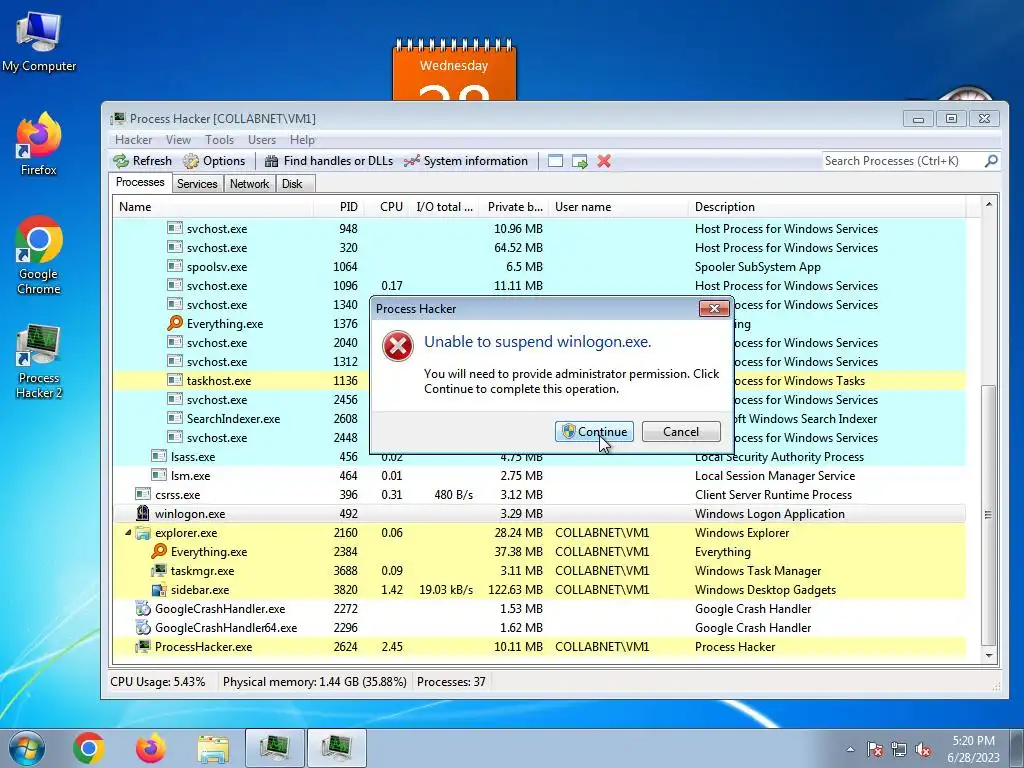Switch to the Services tab
The image size is (1024, 768).
[197, 184]
